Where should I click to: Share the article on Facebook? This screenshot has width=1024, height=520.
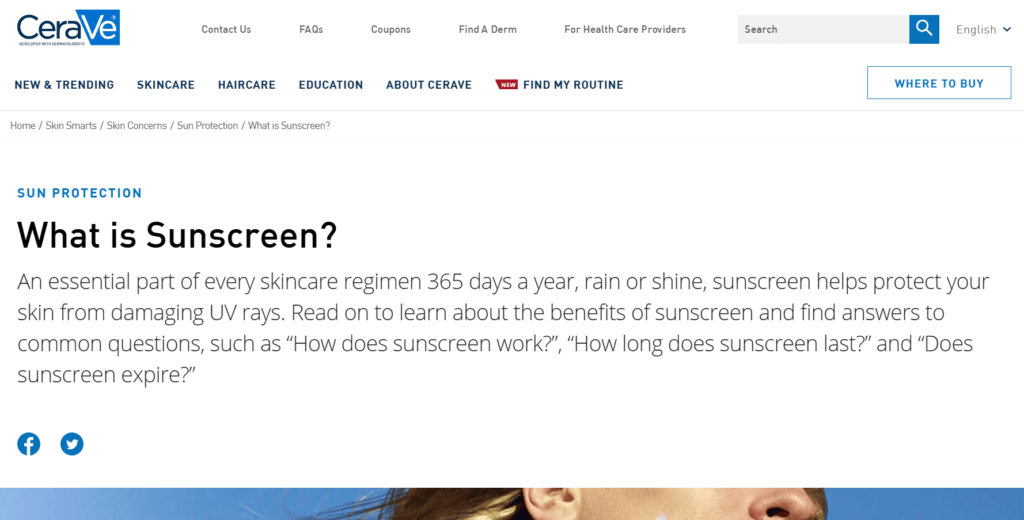point(29,444)
